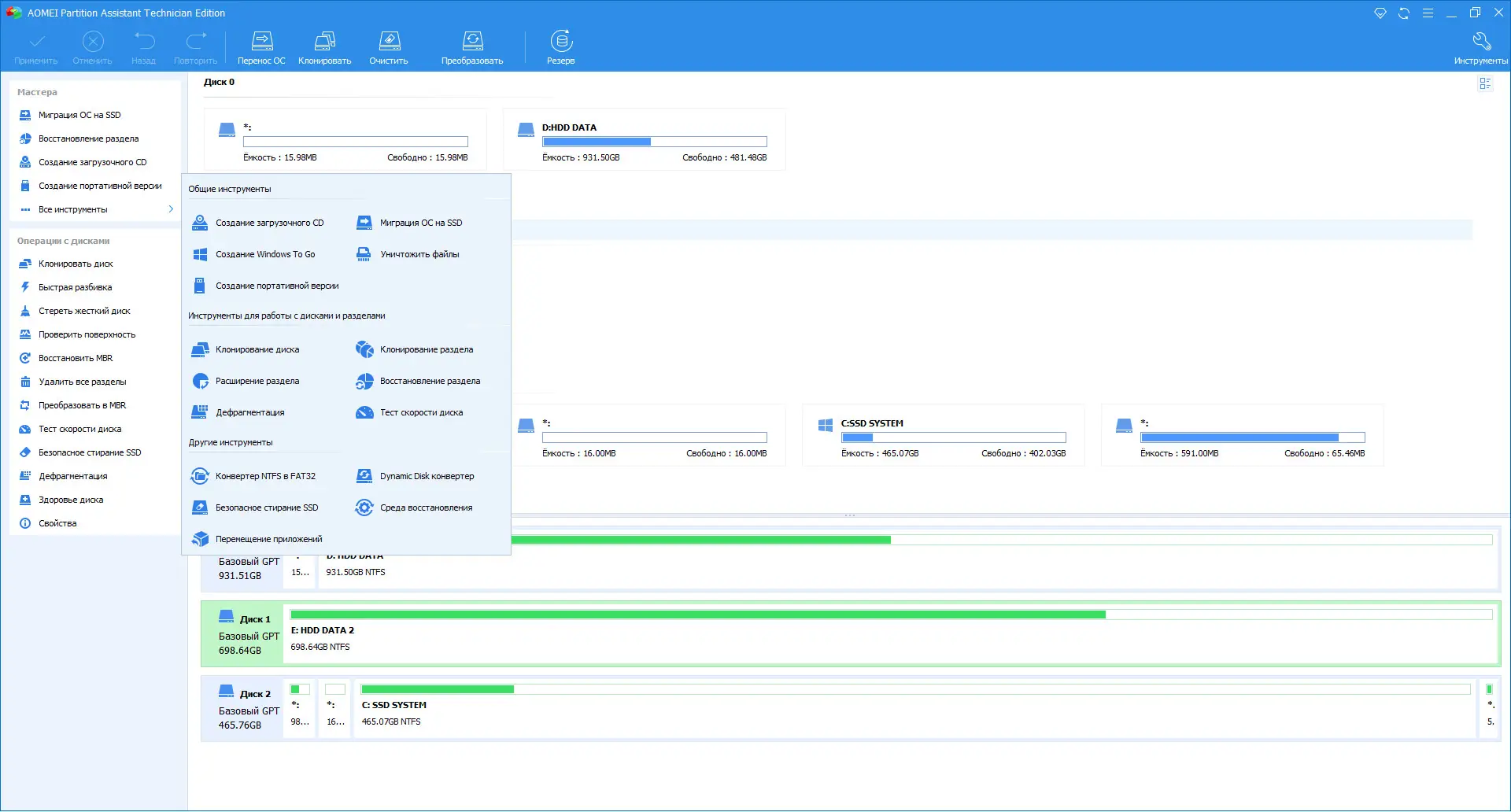
Task: Open the Клонировать toolbar tool
Action: 324,48
